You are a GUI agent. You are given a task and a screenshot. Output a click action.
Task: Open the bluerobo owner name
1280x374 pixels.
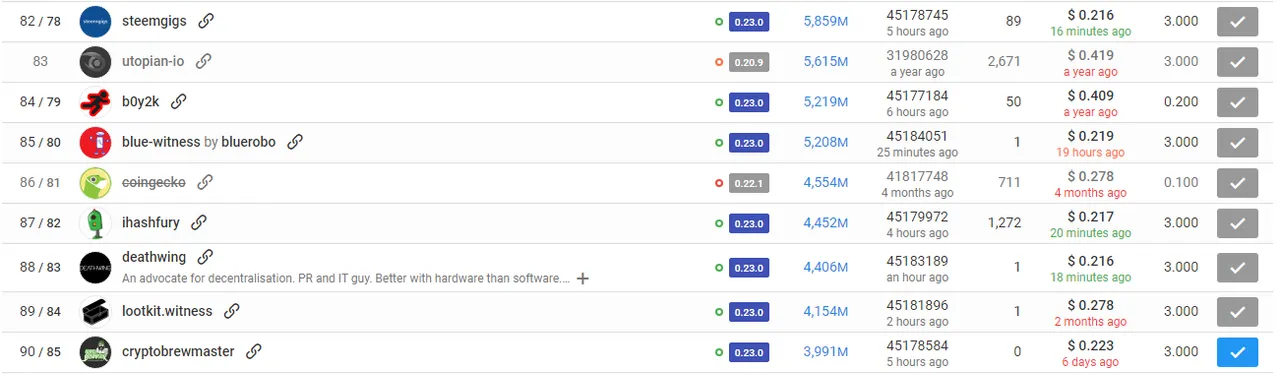coord(249,142)
